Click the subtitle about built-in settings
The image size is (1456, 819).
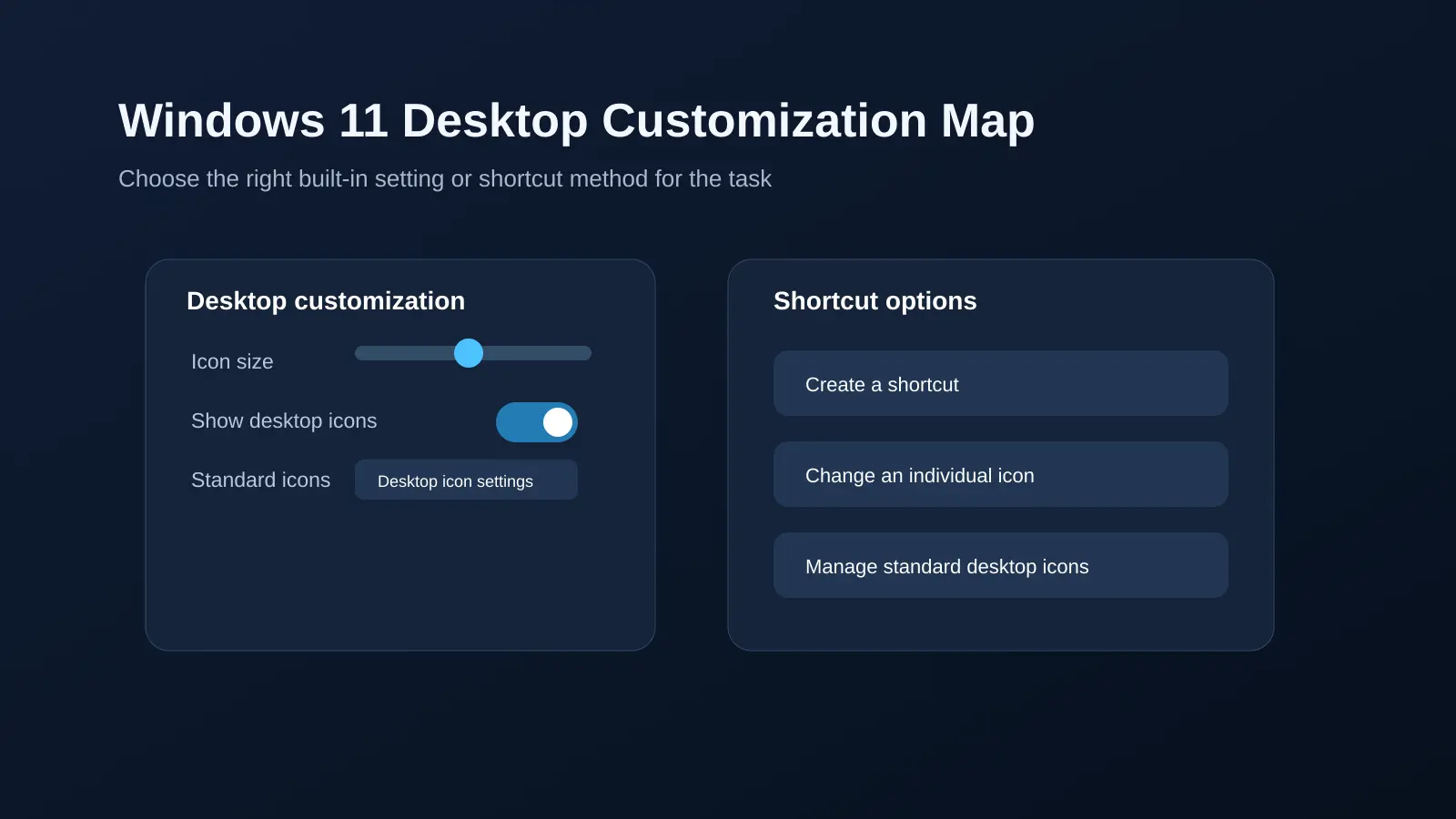tap(445, 178)
